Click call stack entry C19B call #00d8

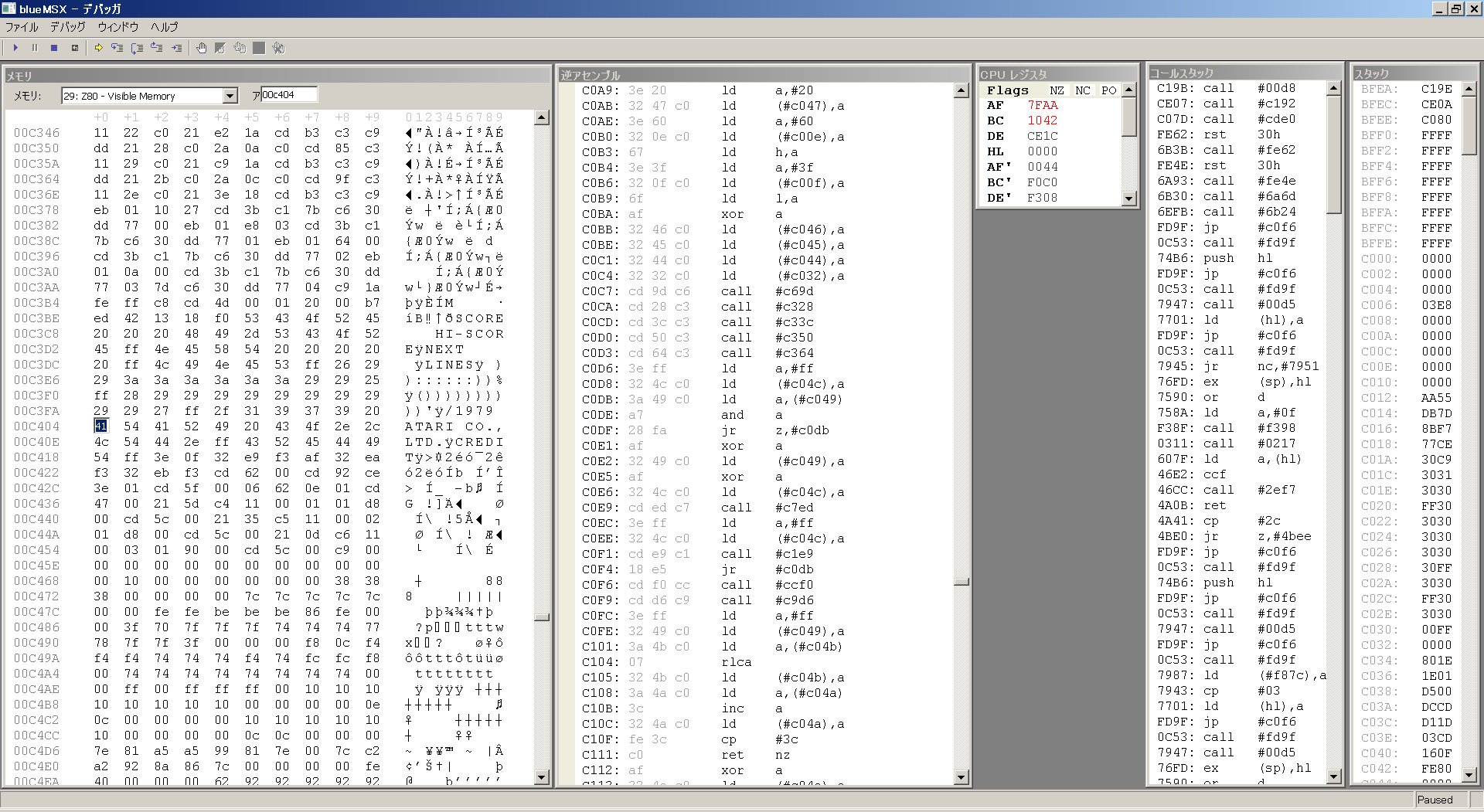(1227, 88)
